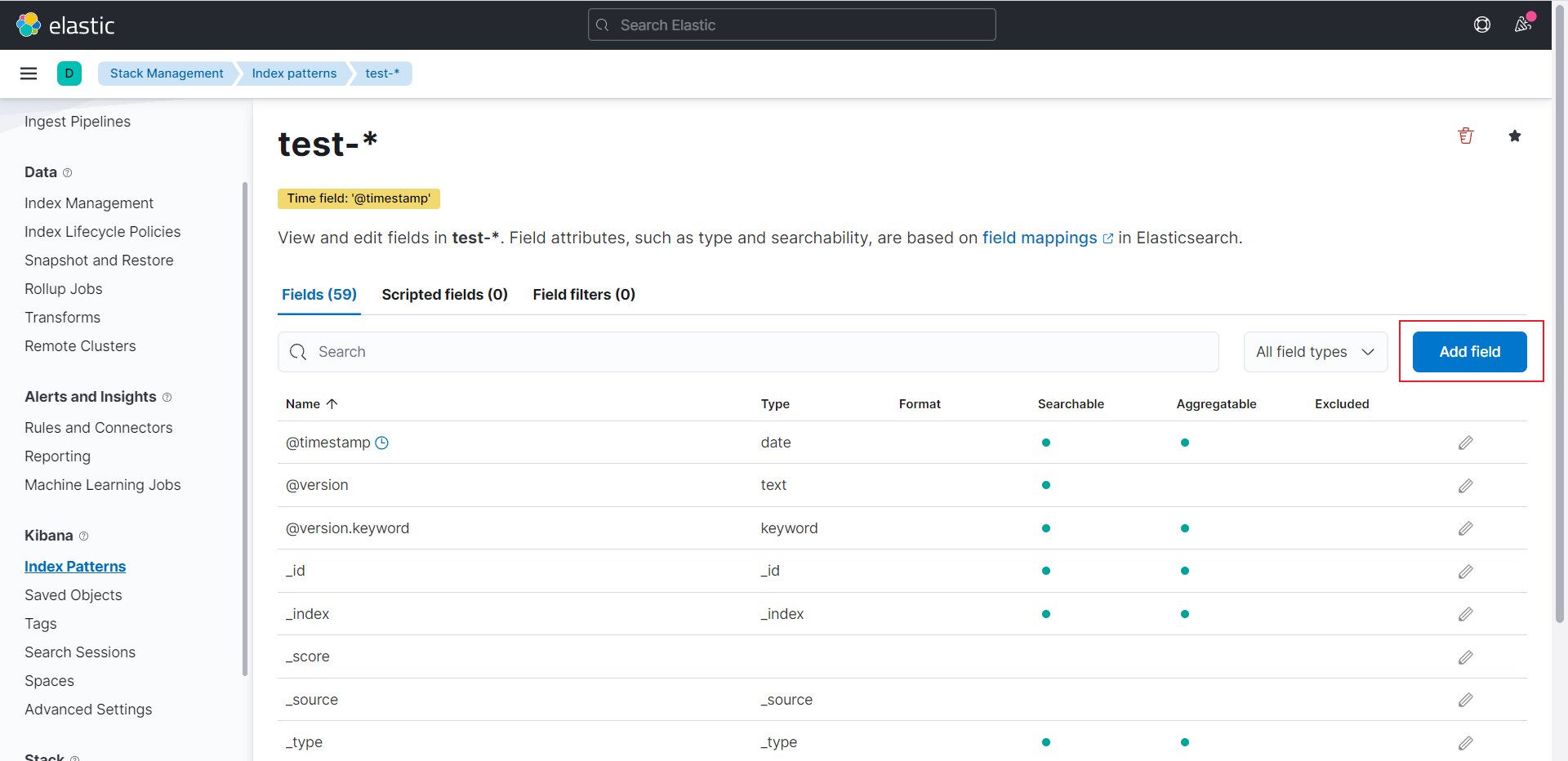The image size is (1568, 761).
Task: Open Index Lifecycle Policies
Action: coord(103,232)
